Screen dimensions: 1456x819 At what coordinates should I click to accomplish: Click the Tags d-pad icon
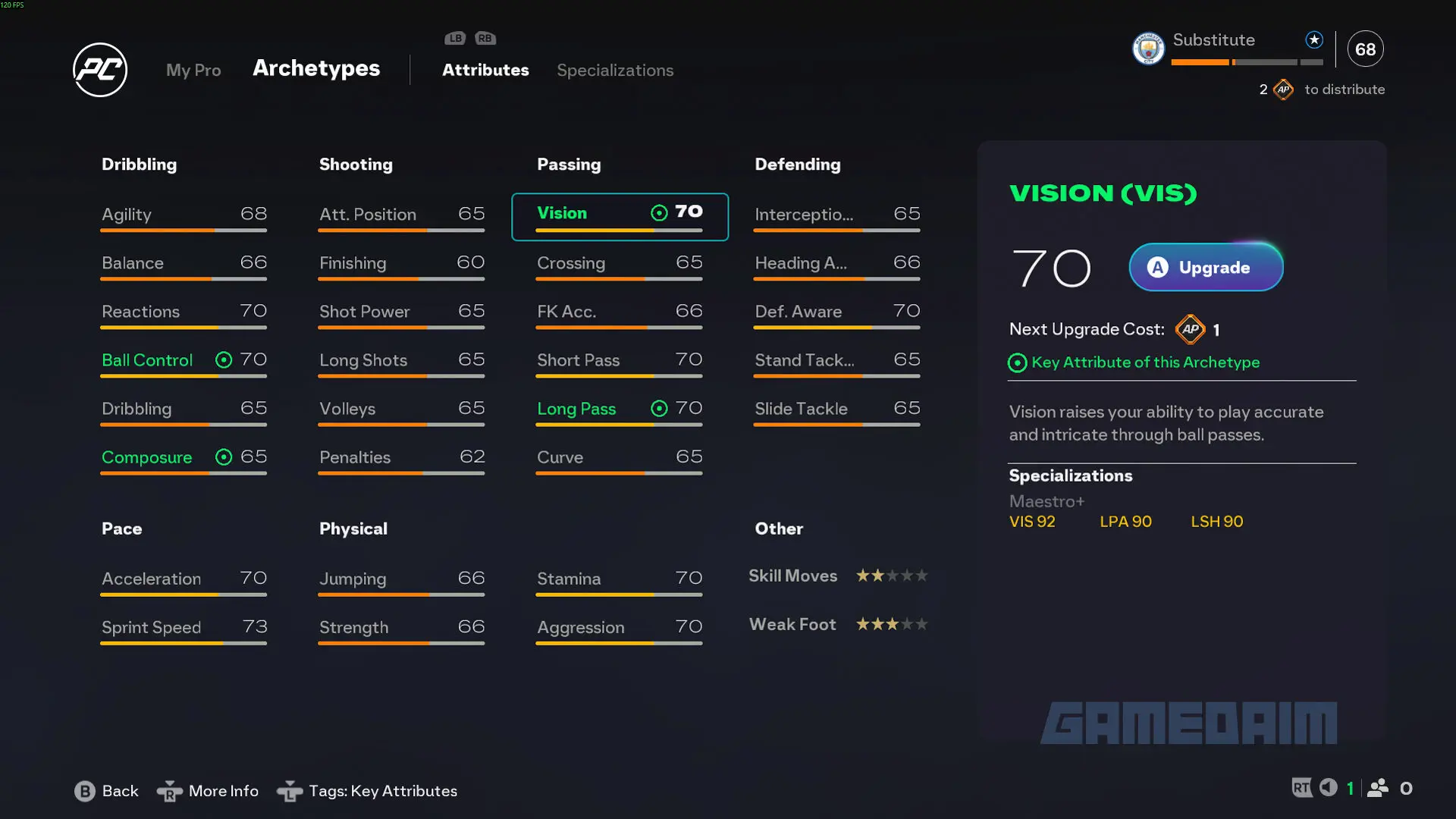tap(290, 791)
